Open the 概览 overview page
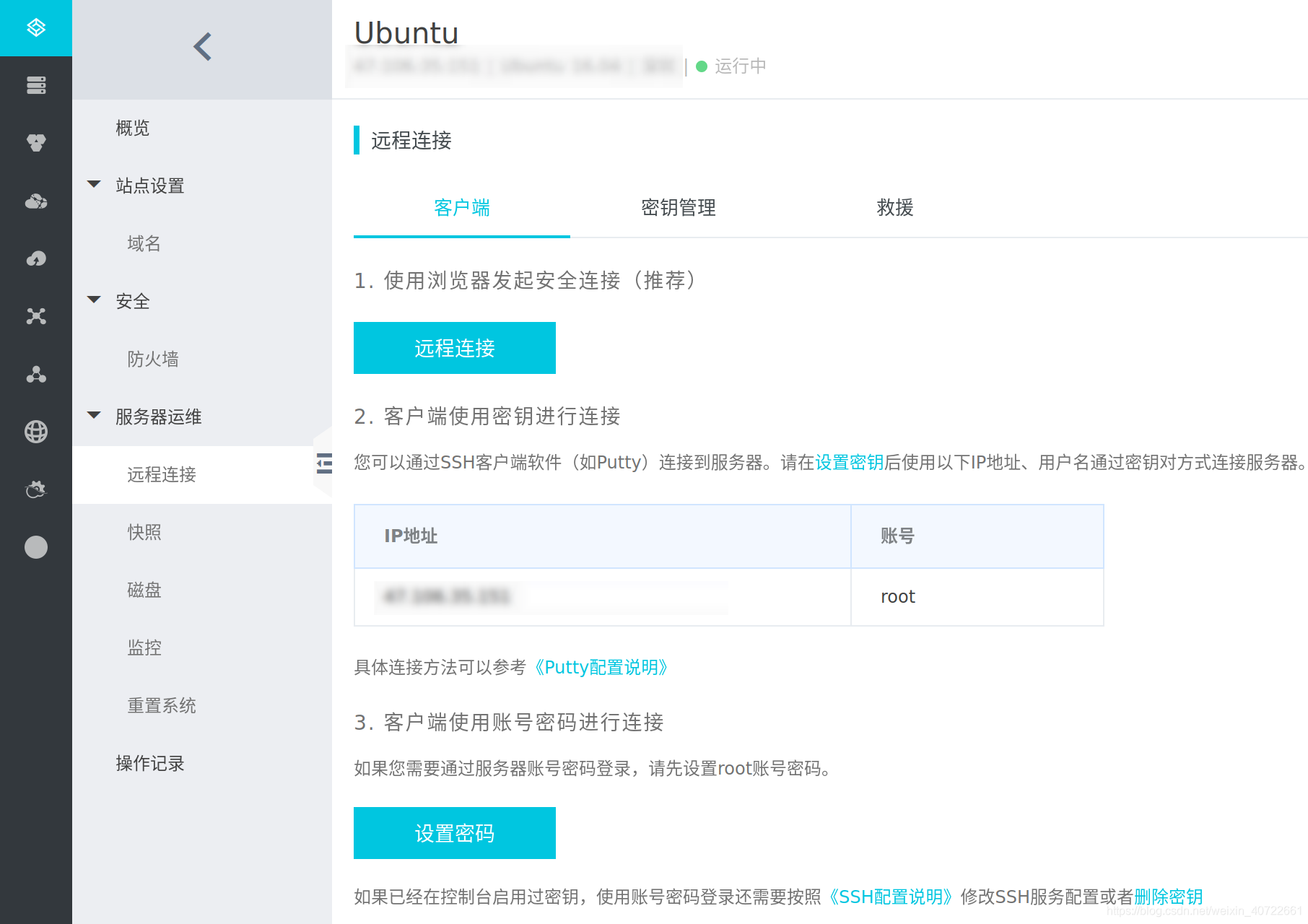Viewport: 1308px width, 924px height. 133,128
